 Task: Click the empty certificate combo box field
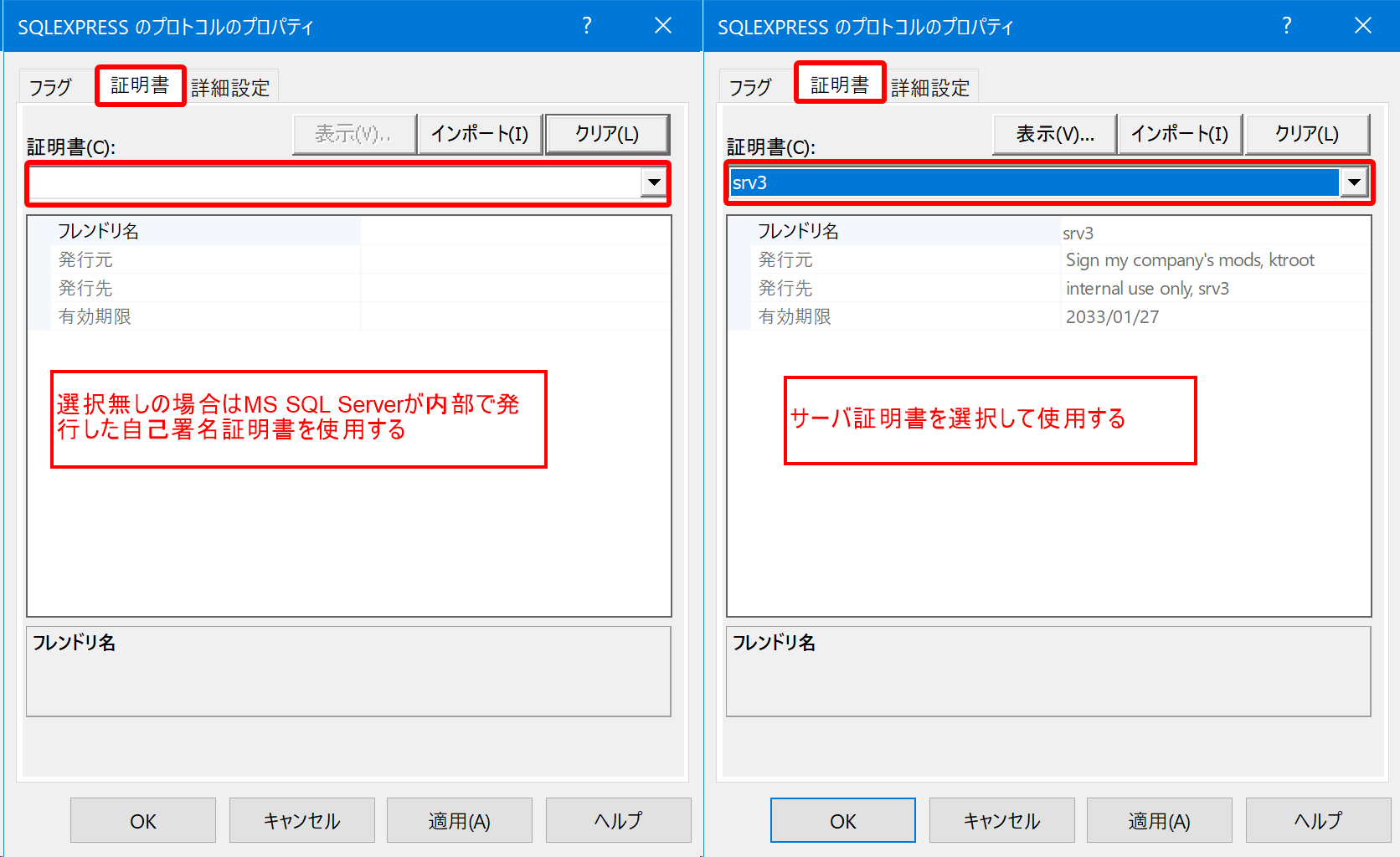[335, 182]
